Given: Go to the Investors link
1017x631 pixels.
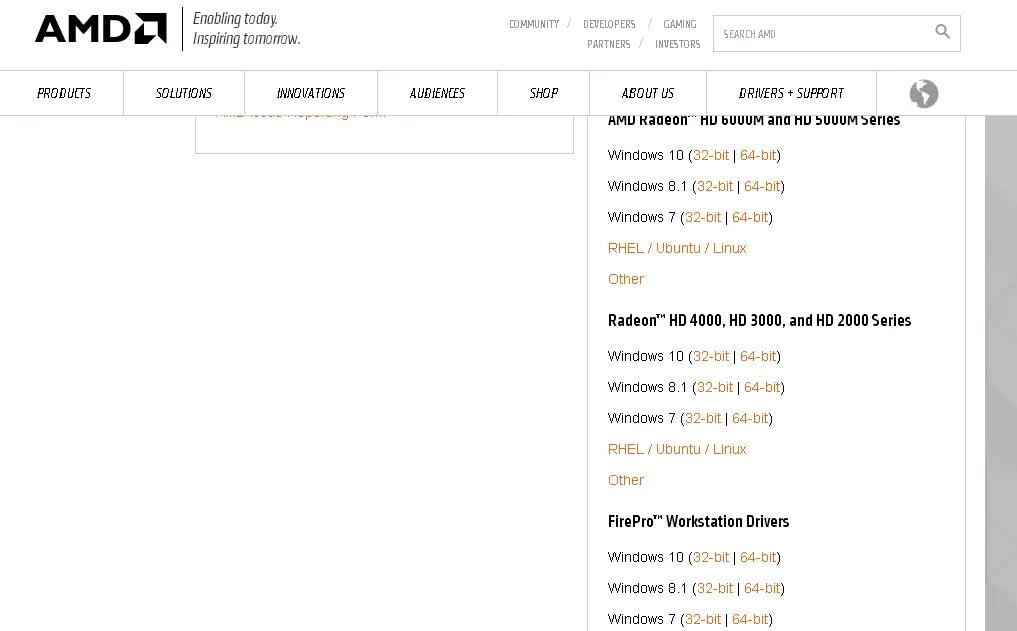Looking at the screenshot, I should click(678, 44).
